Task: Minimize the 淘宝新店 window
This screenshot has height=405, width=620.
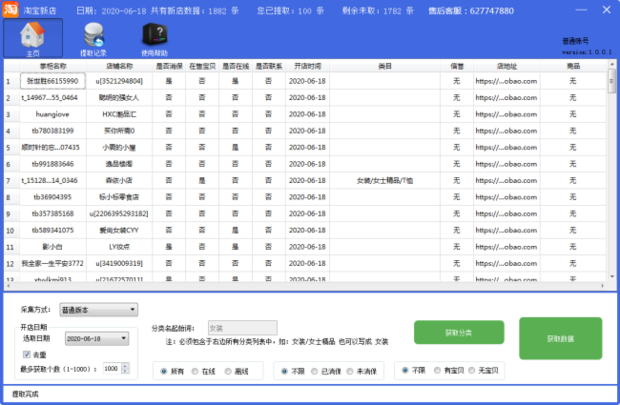Action: click(581, 10)
